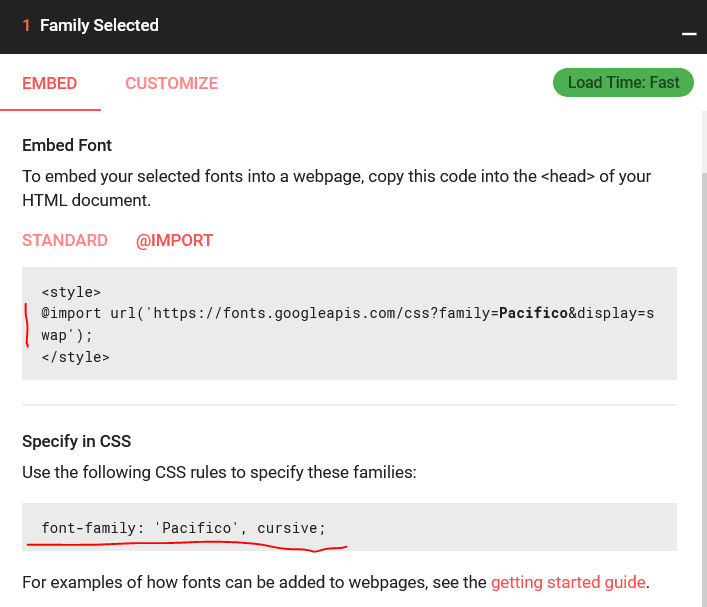Click the "Specify in CSS" heading
The height and width of the screenshot is (607, 707).
(77, 441)
